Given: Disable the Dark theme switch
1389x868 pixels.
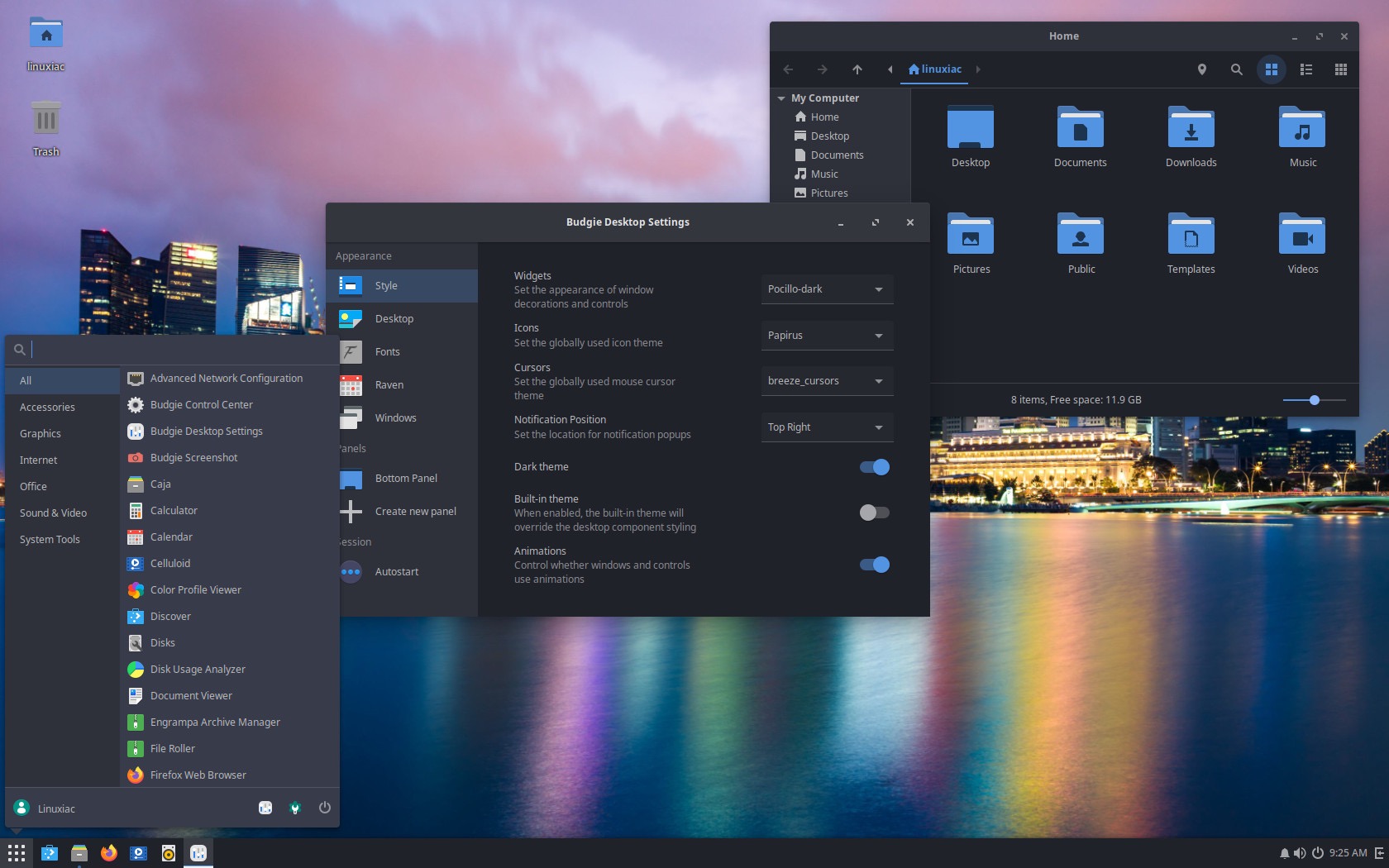Looking at the screenshot, I should [874, 466].
